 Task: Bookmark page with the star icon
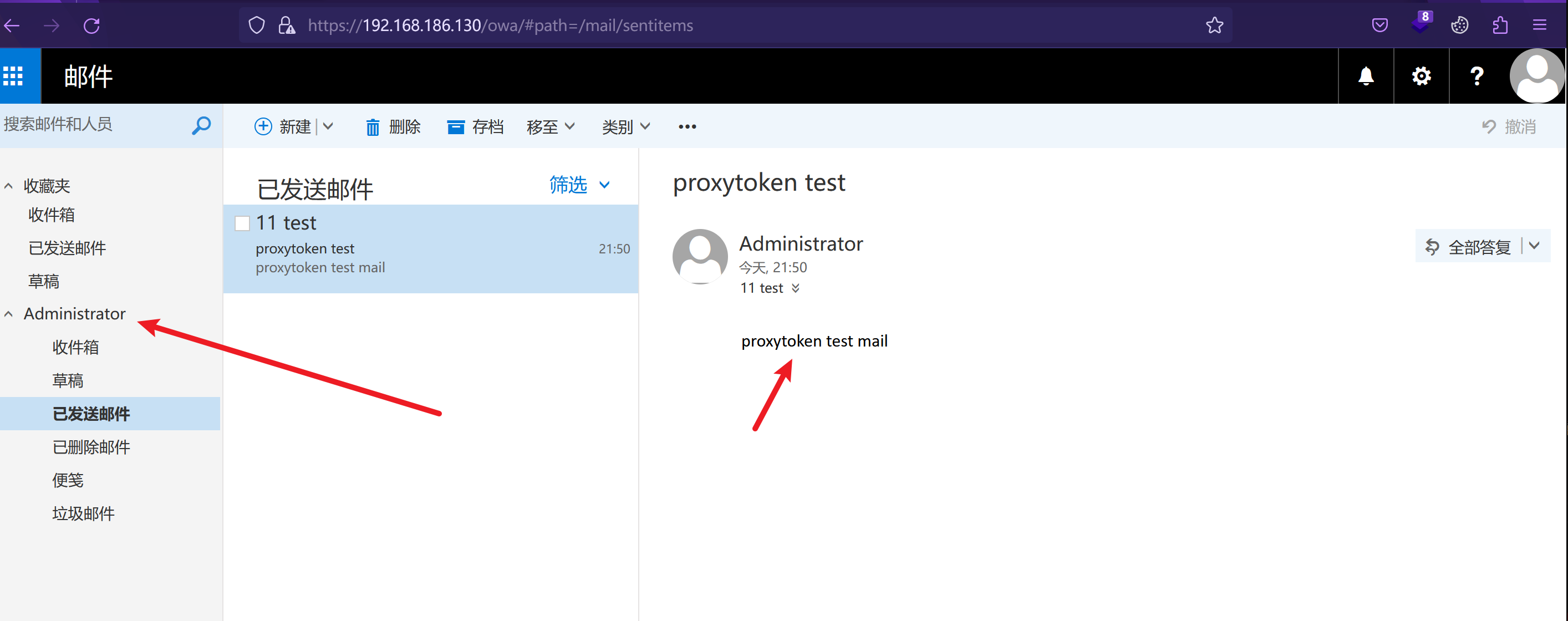point(1214,26)
